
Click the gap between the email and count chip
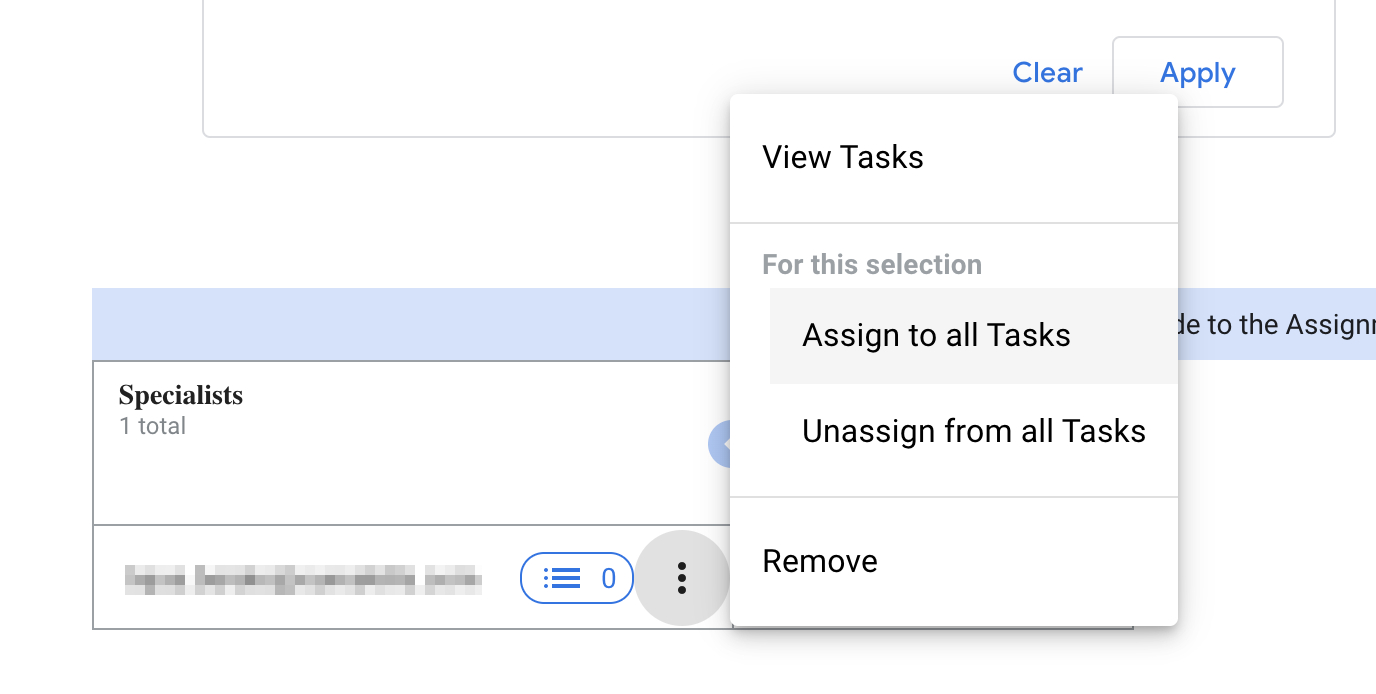click(501, 578)
